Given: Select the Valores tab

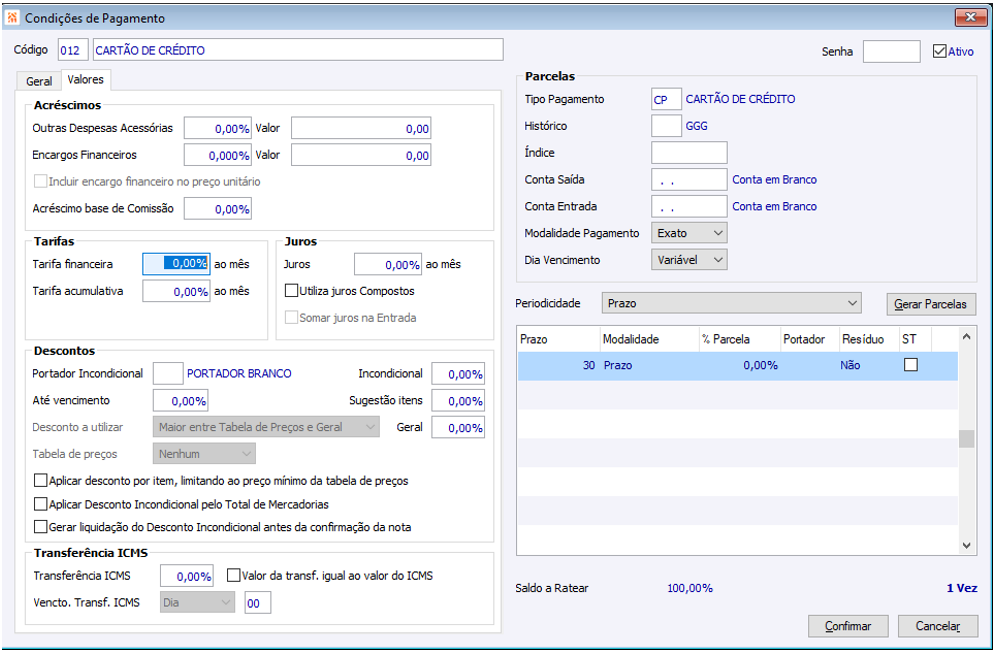Looking at the screenshot, I should click(x=85, y=80).
